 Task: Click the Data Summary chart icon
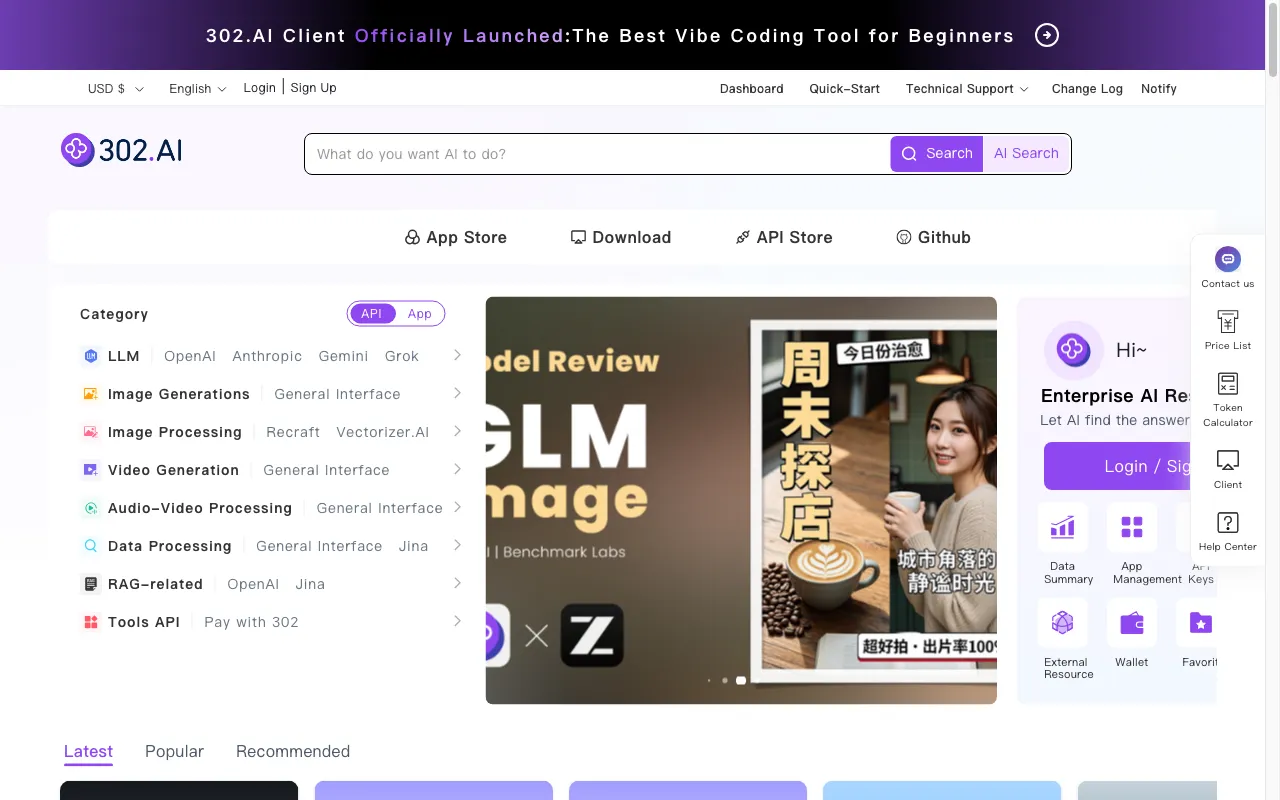(x=1063, y=527)
